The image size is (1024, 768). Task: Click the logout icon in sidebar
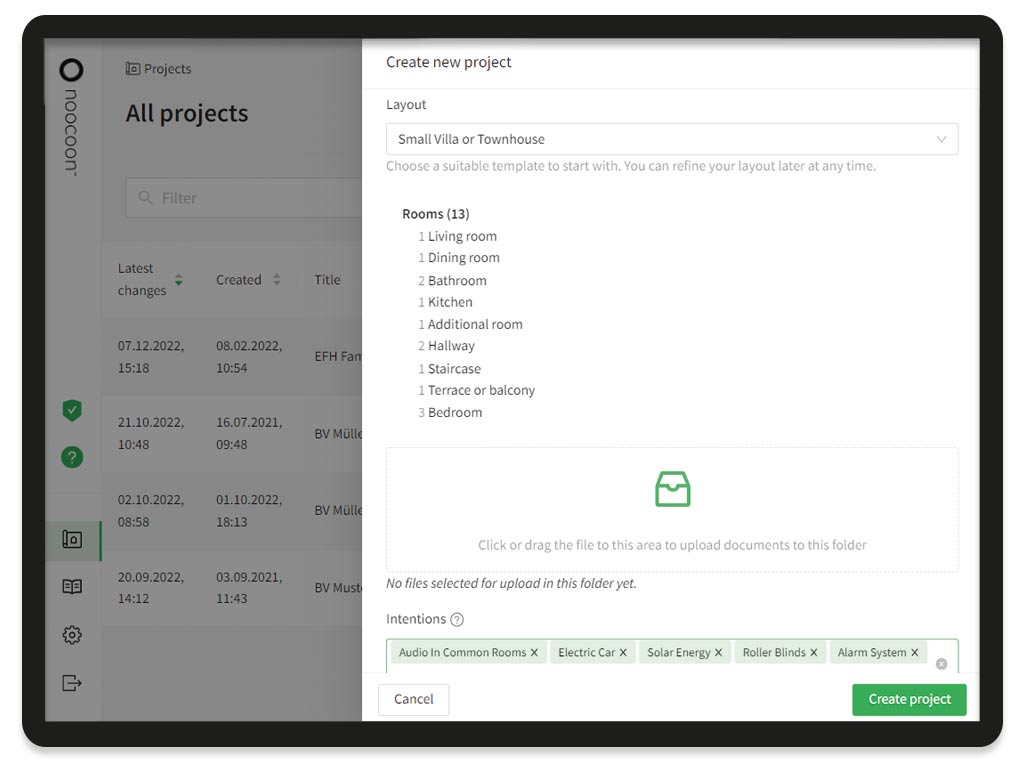point(72,683)
